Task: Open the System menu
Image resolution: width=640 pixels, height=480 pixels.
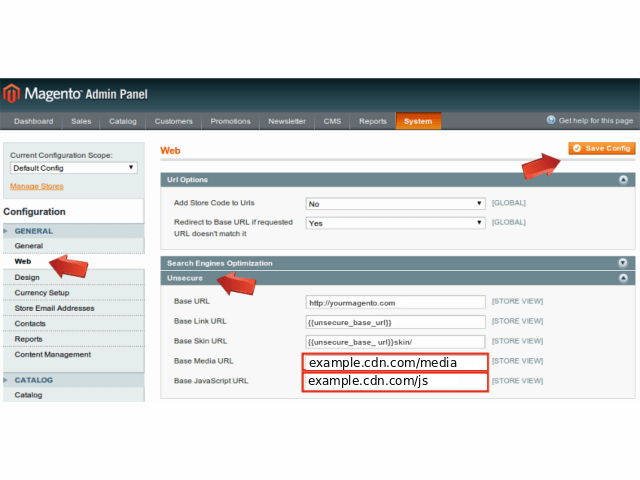Action: click(x=418, y=121)
